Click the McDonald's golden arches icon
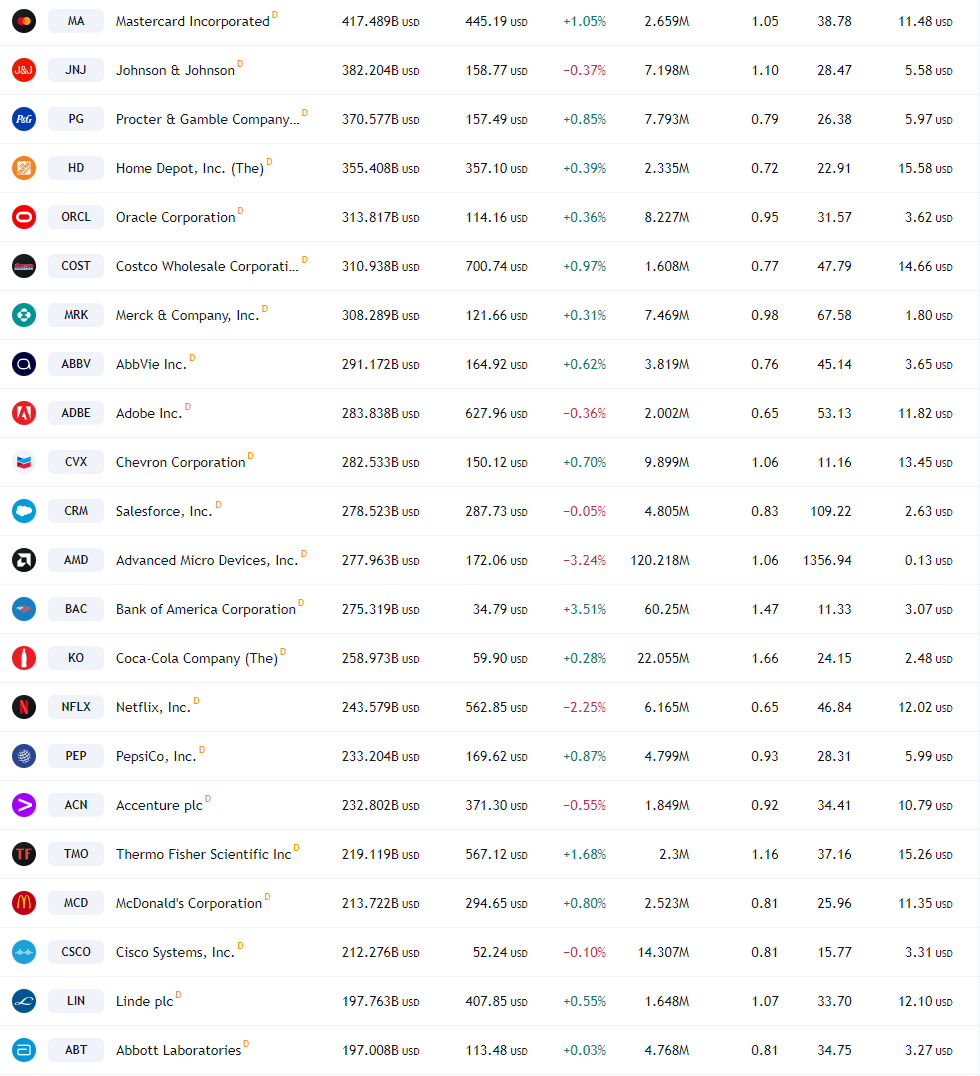Image resolution: width=980 pixels, height=1076 pixels. coord(24,903)
